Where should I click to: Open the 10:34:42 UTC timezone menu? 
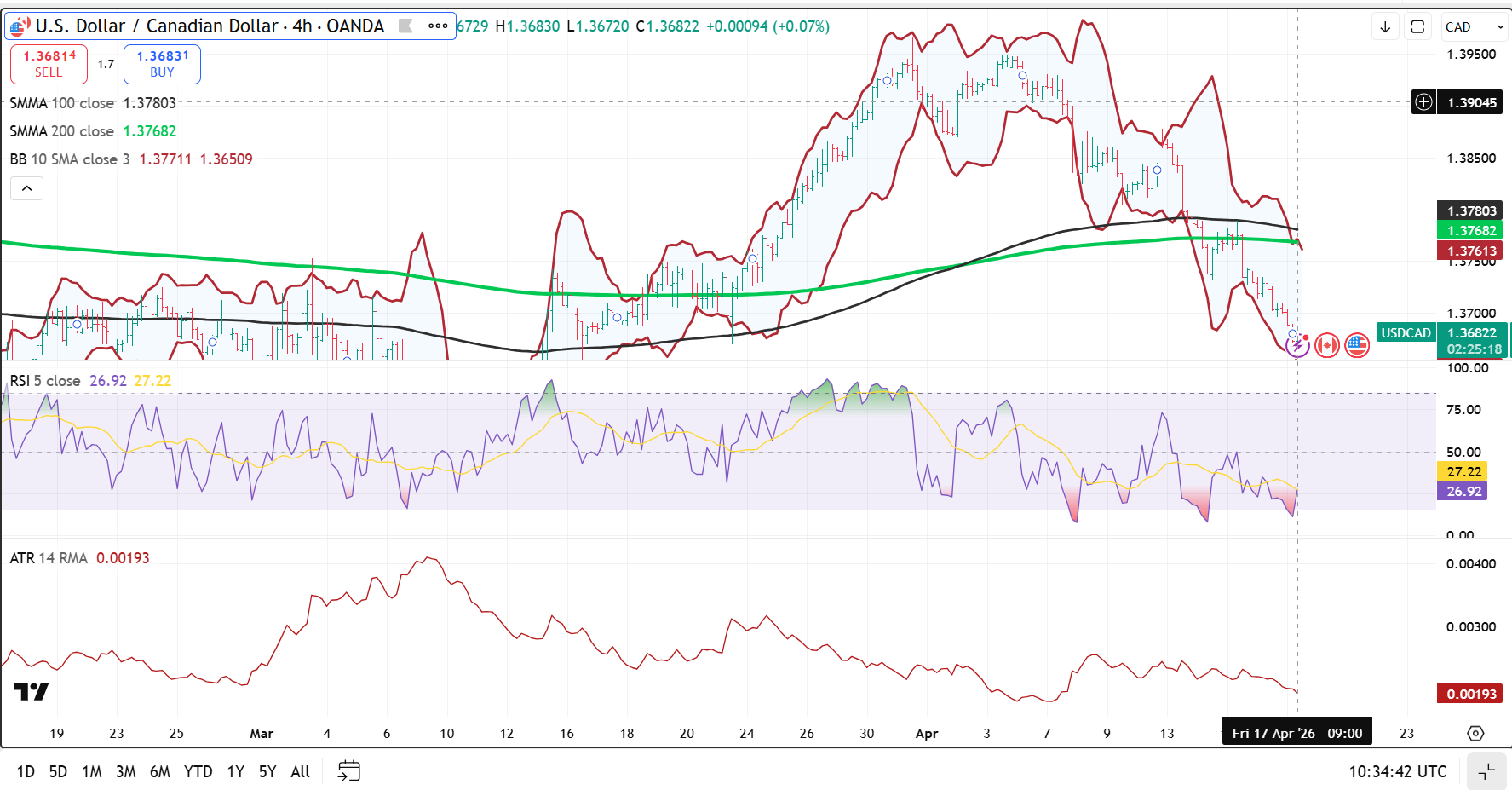click(x=1397, y=771)
